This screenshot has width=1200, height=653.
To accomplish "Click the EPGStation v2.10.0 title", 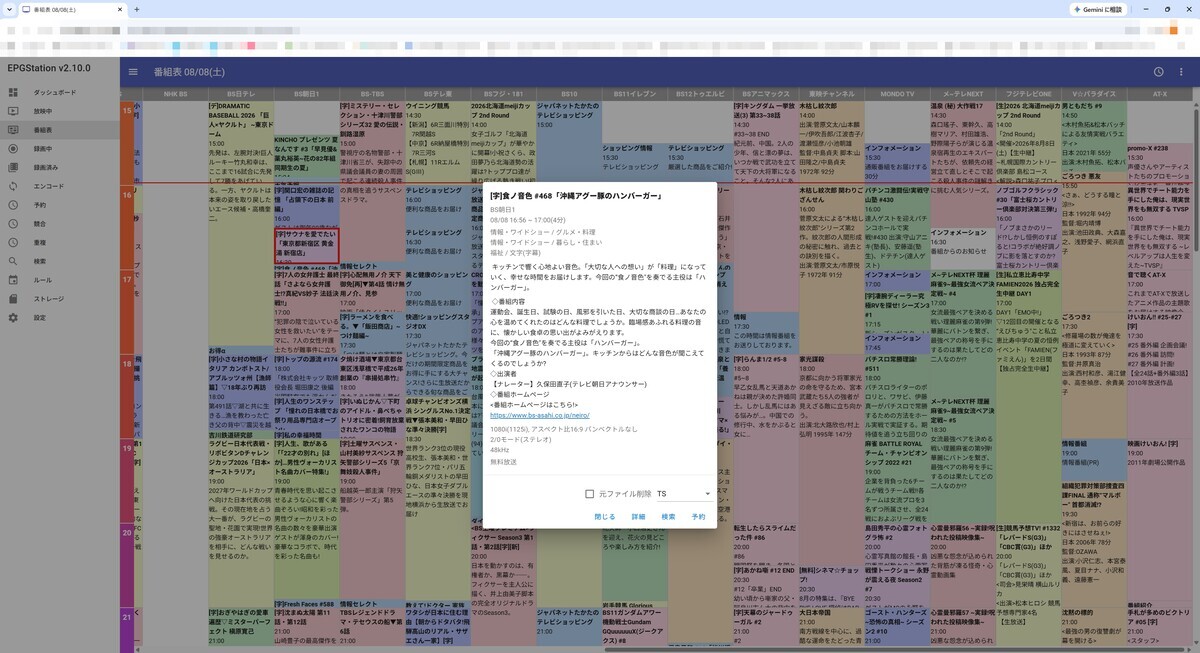I will 49,67.
